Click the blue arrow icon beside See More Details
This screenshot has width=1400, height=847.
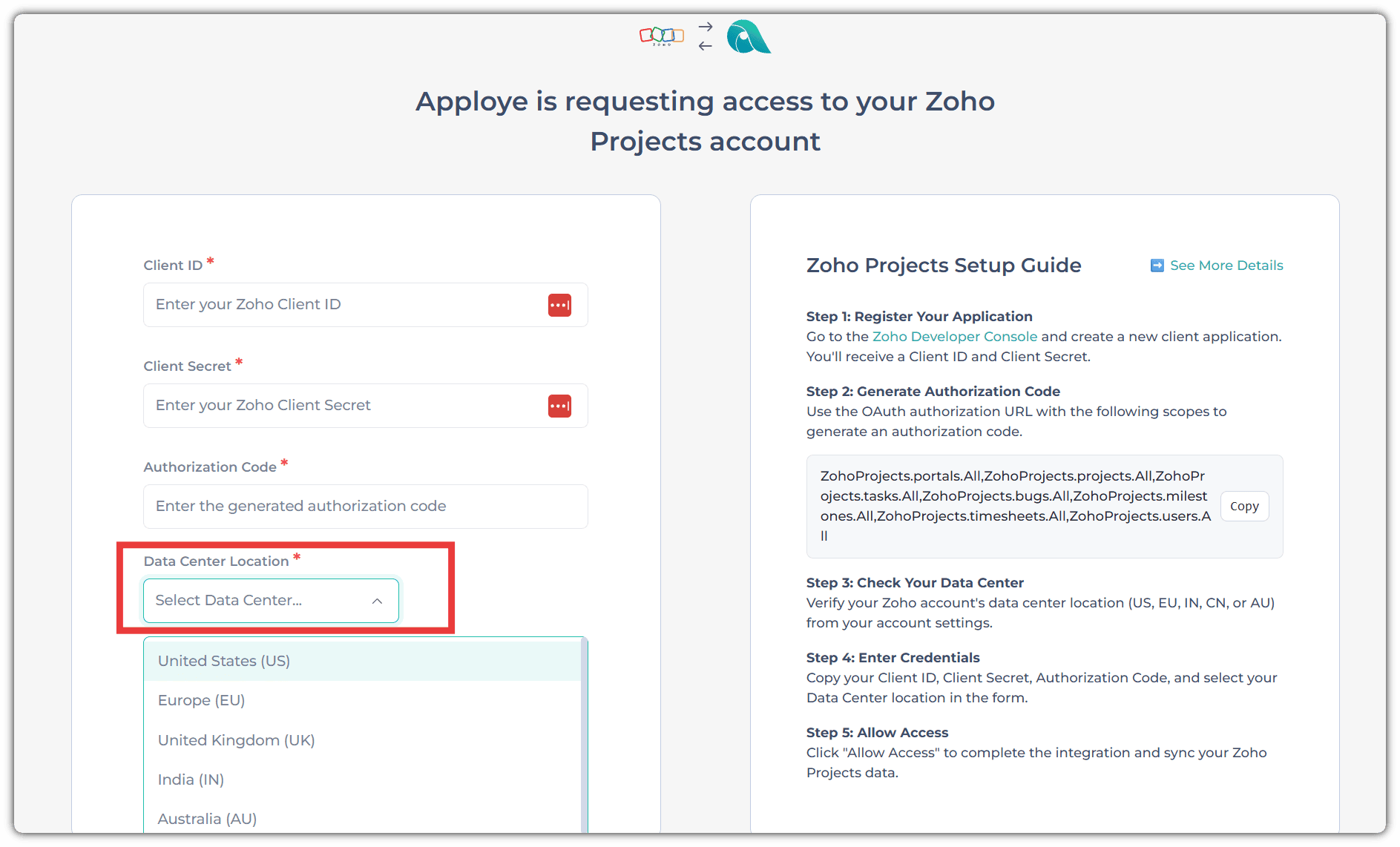tap(1157, 266)
